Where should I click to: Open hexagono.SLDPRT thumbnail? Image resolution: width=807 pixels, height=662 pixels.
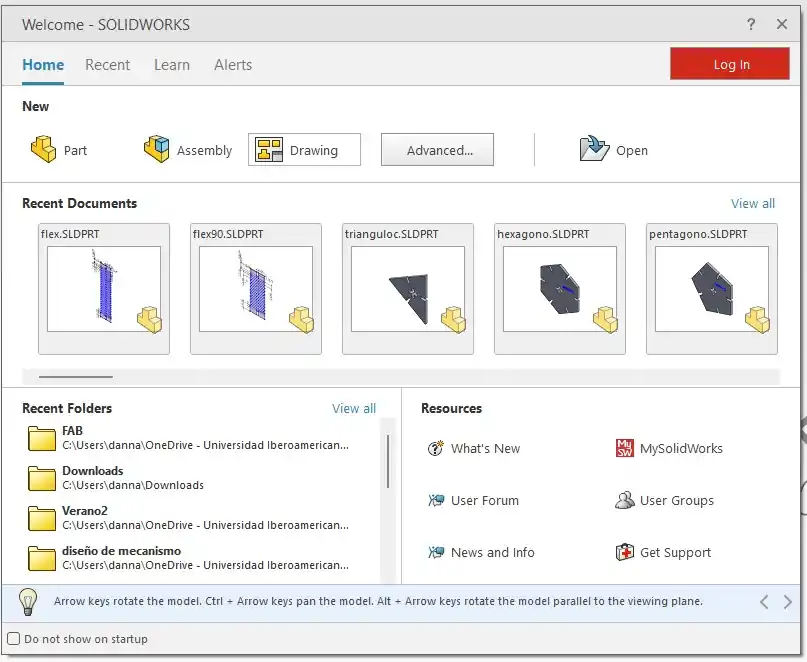[560, 289]
